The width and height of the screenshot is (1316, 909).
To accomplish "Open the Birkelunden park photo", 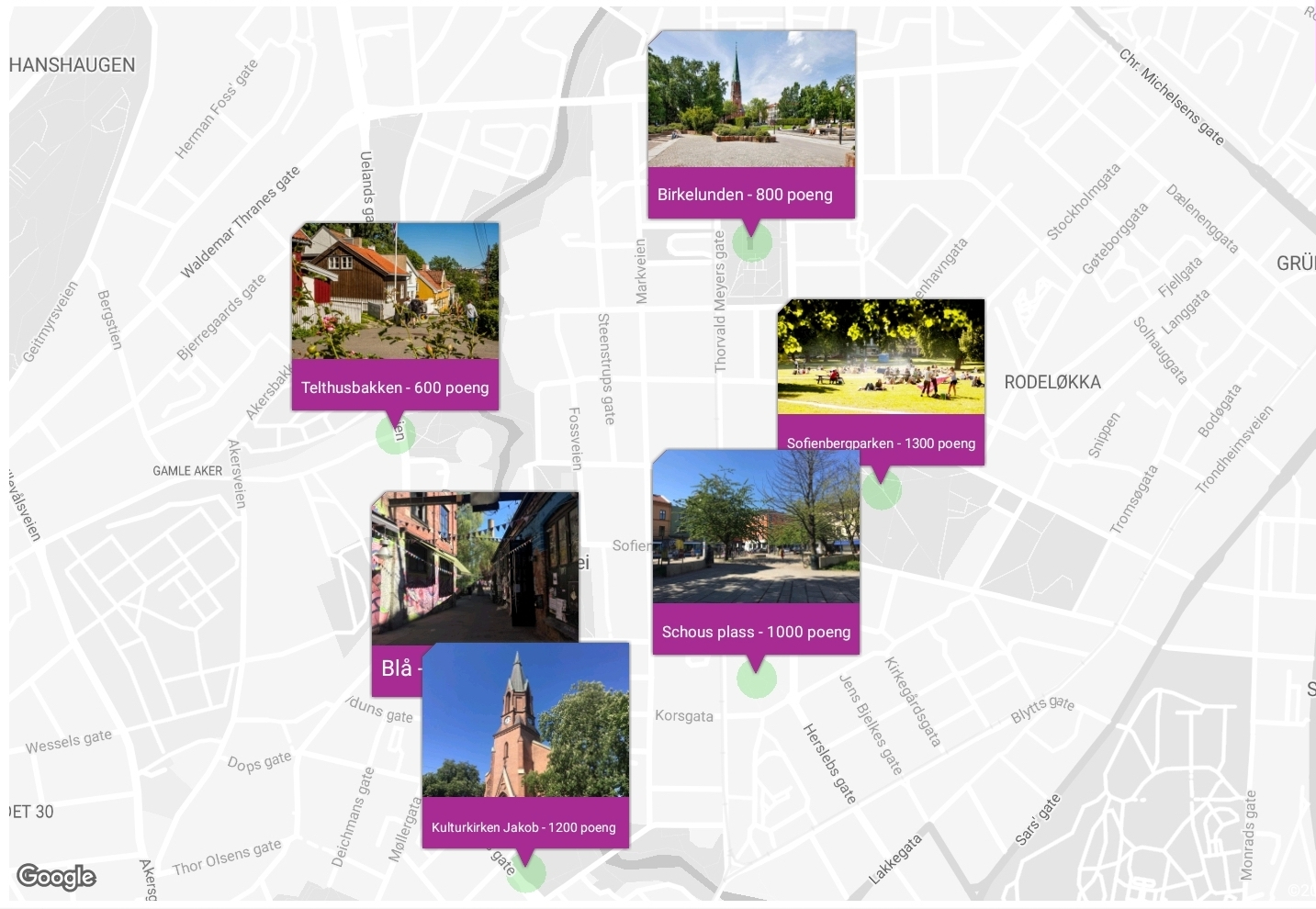I will point(751,99).
